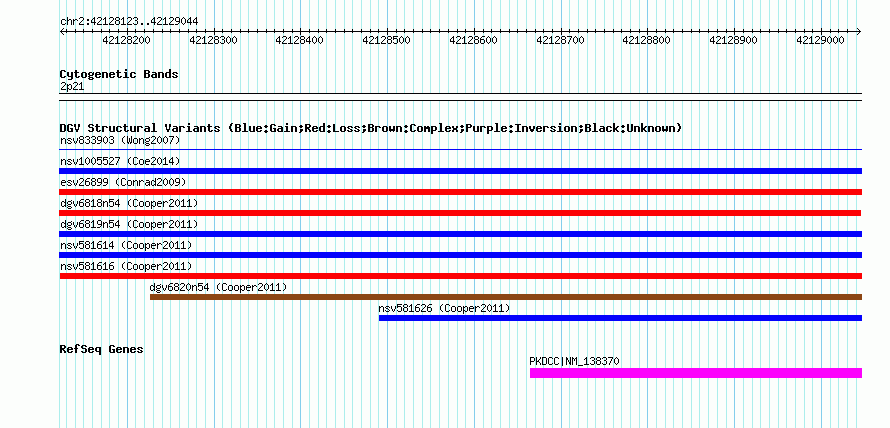Click the blue gain bar of nsv581626
Screen dimensions: 890x428
tap(620, 318)
